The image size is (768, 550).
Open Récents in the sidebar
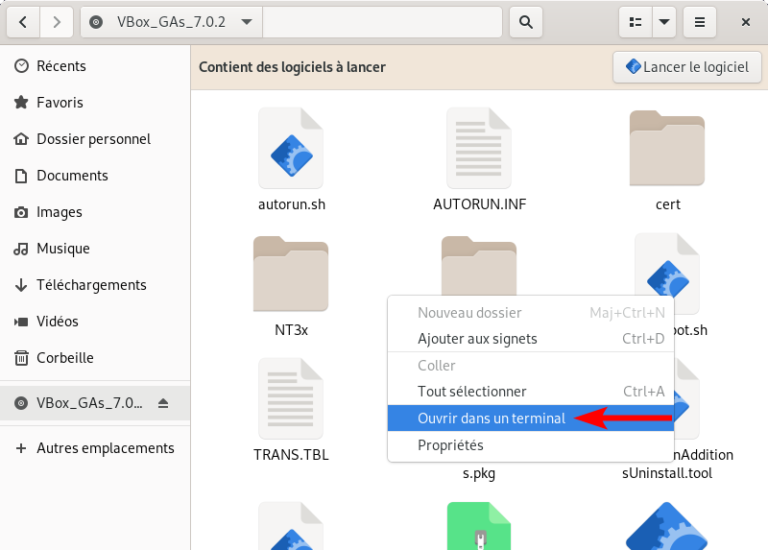point(95,66)
